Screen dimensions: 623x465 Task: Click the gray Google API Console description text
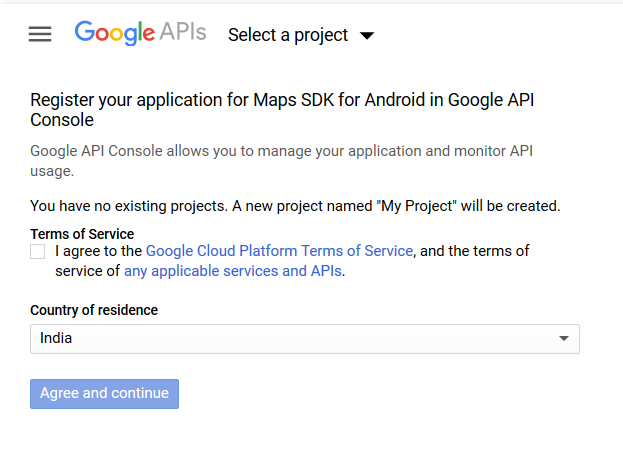pos(281,161)
